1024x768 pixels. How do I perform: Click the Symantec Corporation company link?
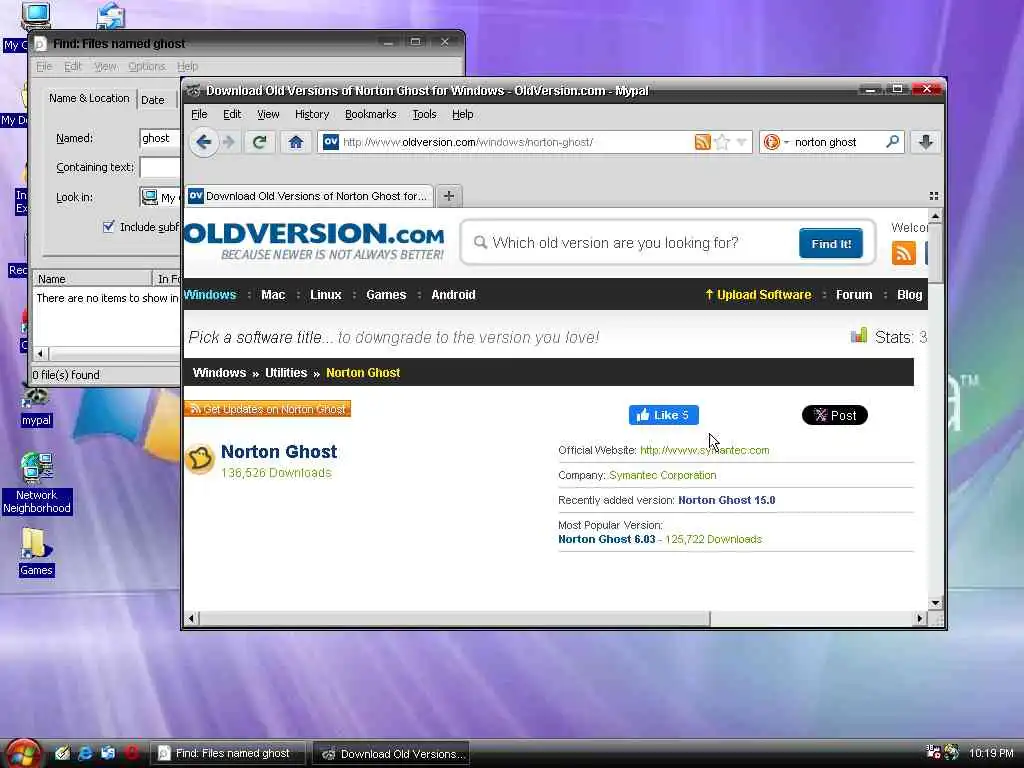pyautogui.click(x=662, y=475)
